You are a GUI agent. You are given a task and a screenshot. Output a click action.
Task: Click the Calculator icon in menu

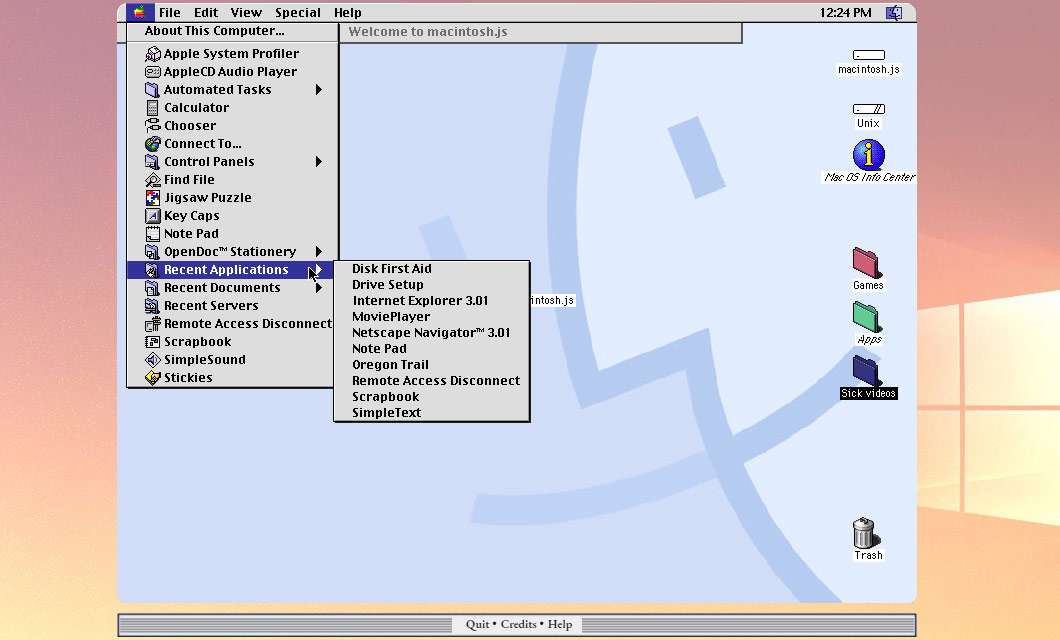tap(153, 107)
